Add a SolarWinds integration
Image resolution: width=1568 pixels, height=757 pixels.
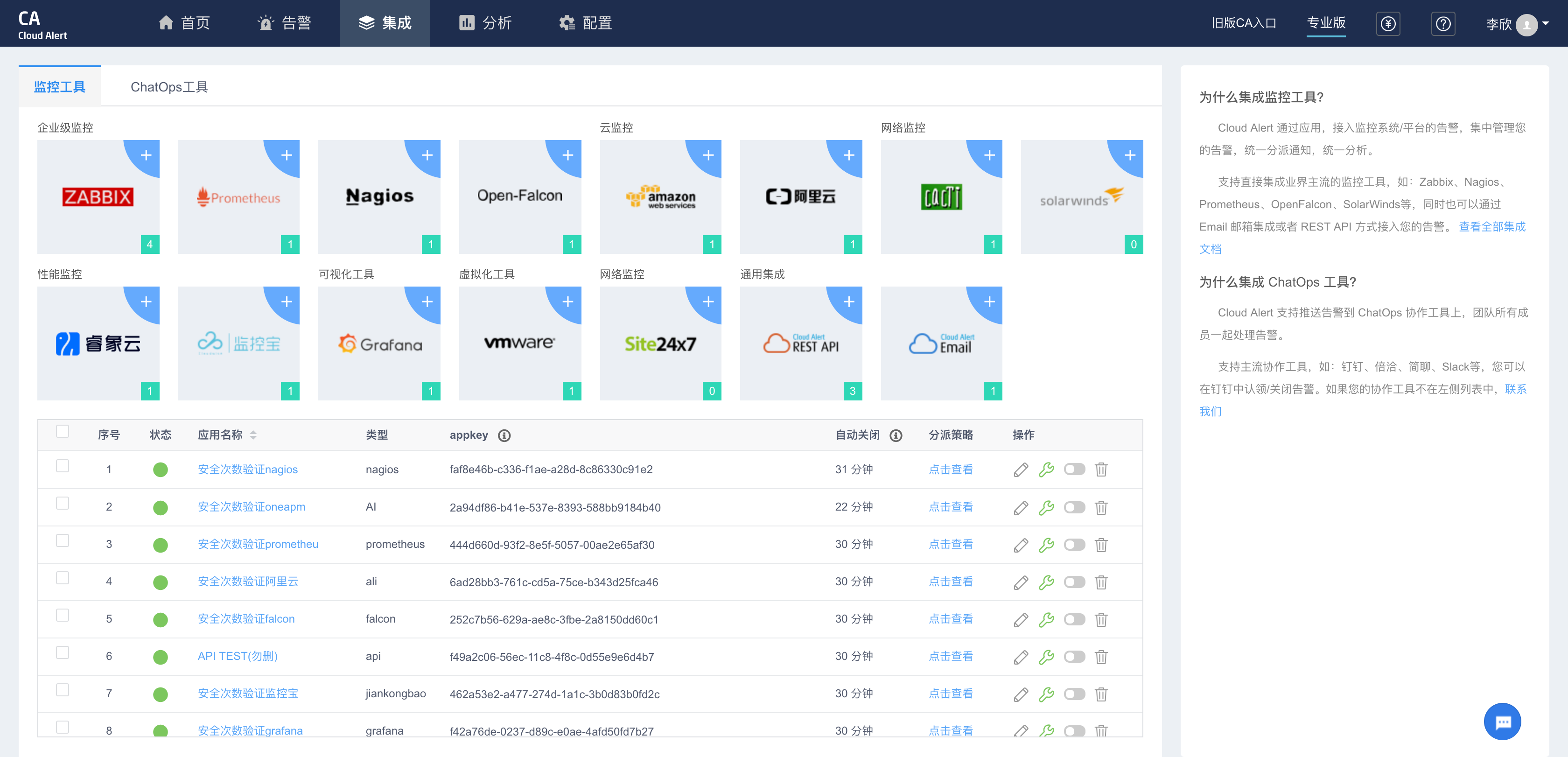point(1130,155)
